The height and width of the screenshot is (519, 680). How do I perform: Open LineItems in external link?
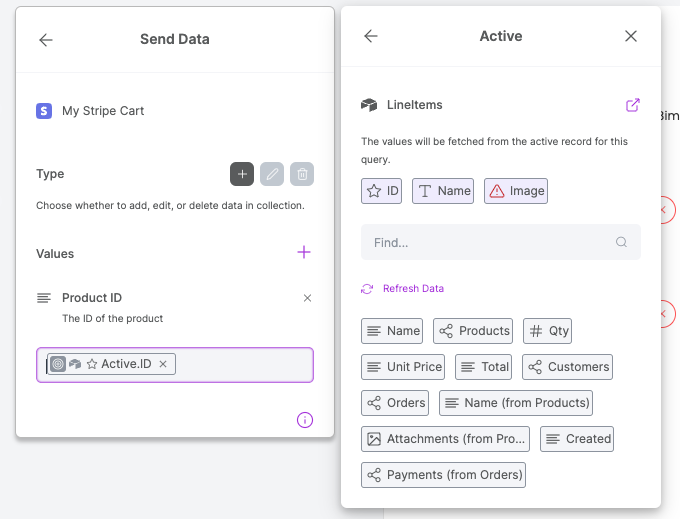[x=632, y=105]
